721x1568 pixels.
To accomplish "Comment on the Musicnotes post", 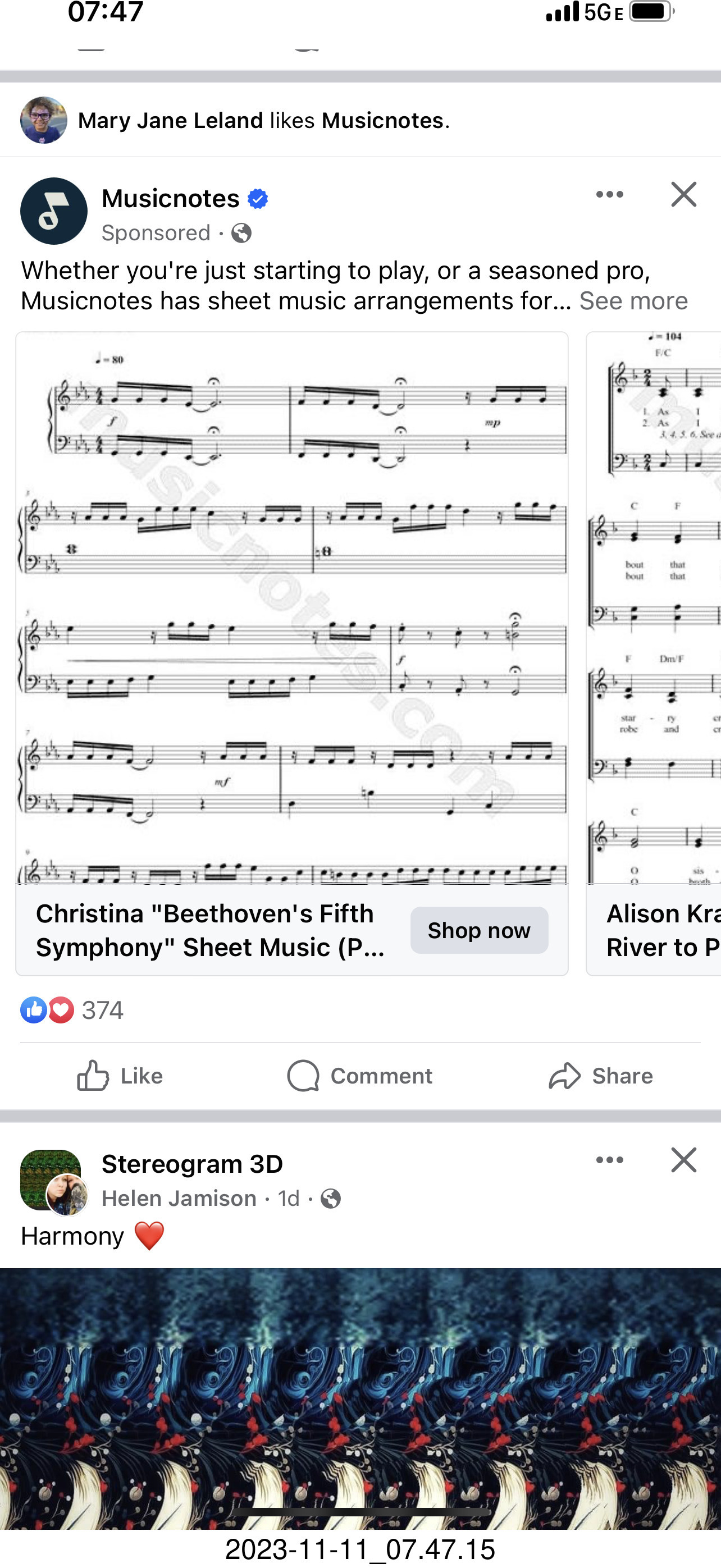I will (359, 1076).
